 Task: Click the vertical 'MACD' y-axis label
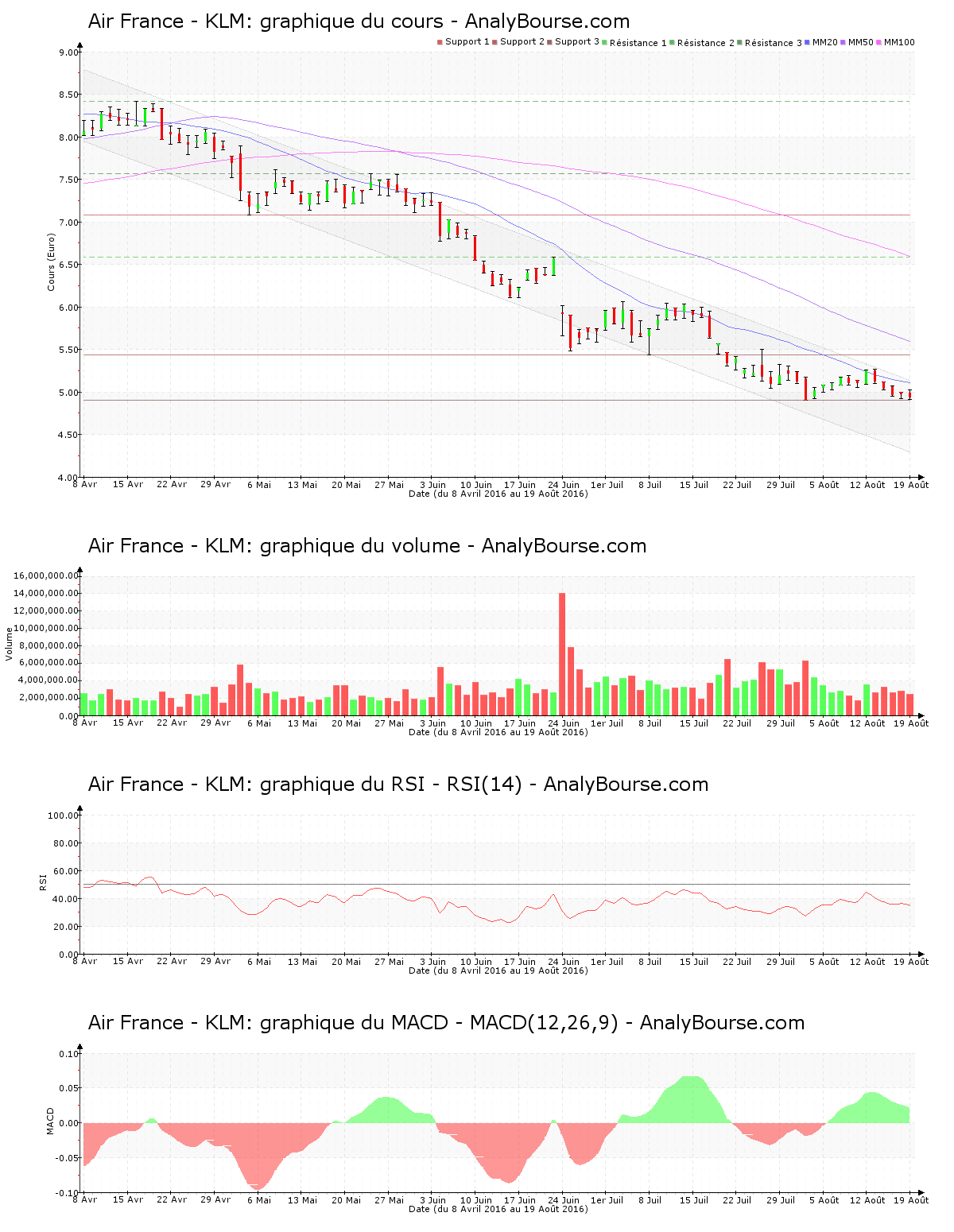click(51, 1121)
